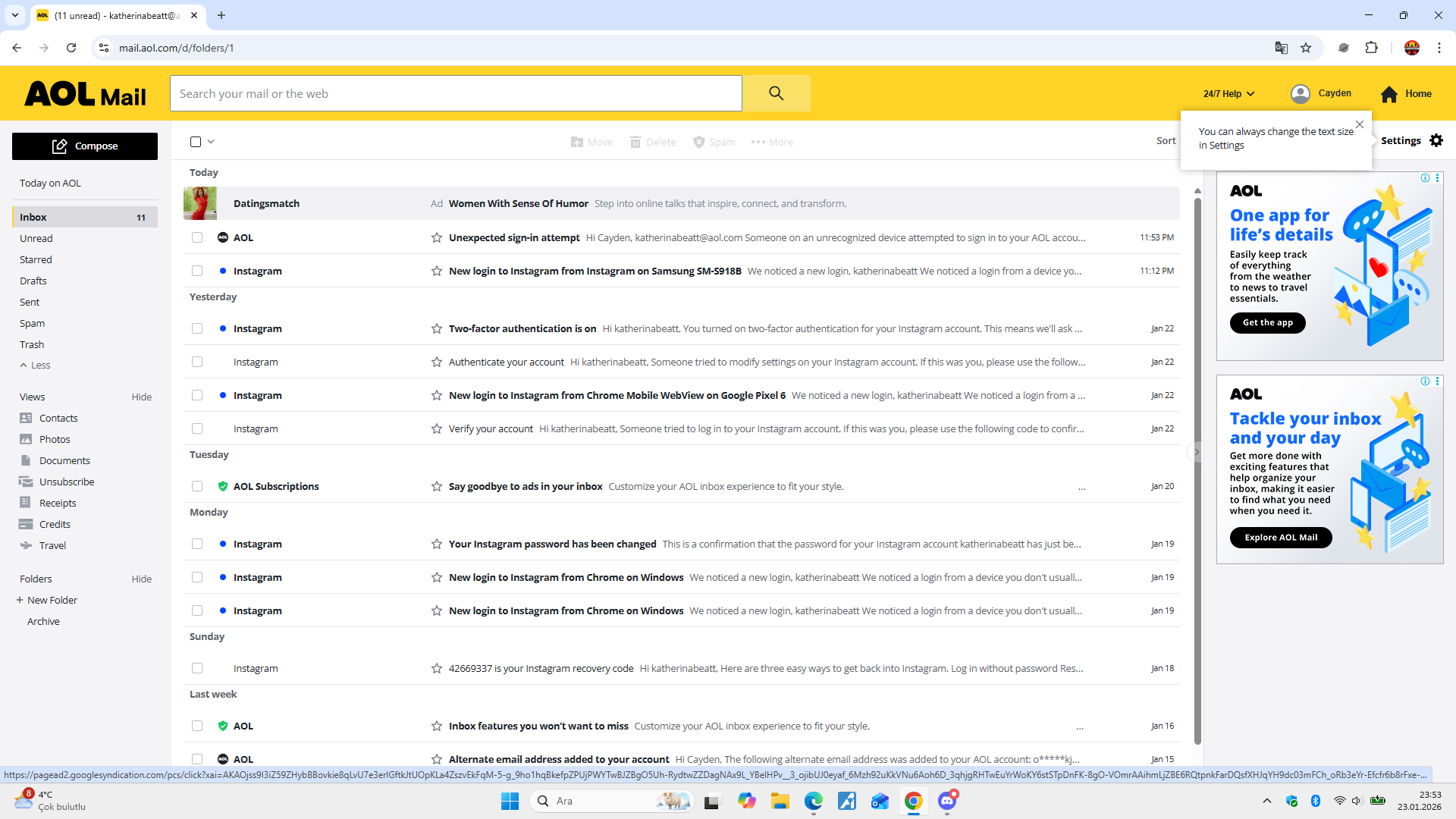Viewport: 1456px width, 819px height.
Task: Check the Google Pixel 6 login email checkbox
Action: (197, 396)
